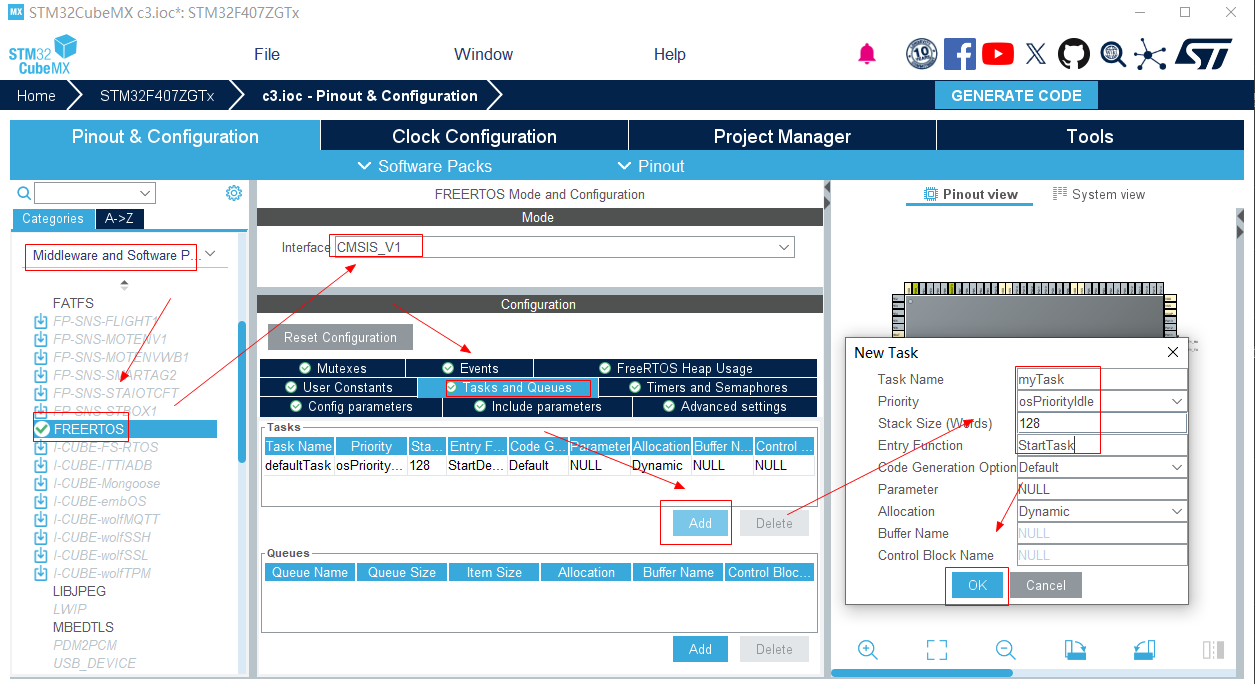Switch to the Tools tab

(x=1090, y=136)
